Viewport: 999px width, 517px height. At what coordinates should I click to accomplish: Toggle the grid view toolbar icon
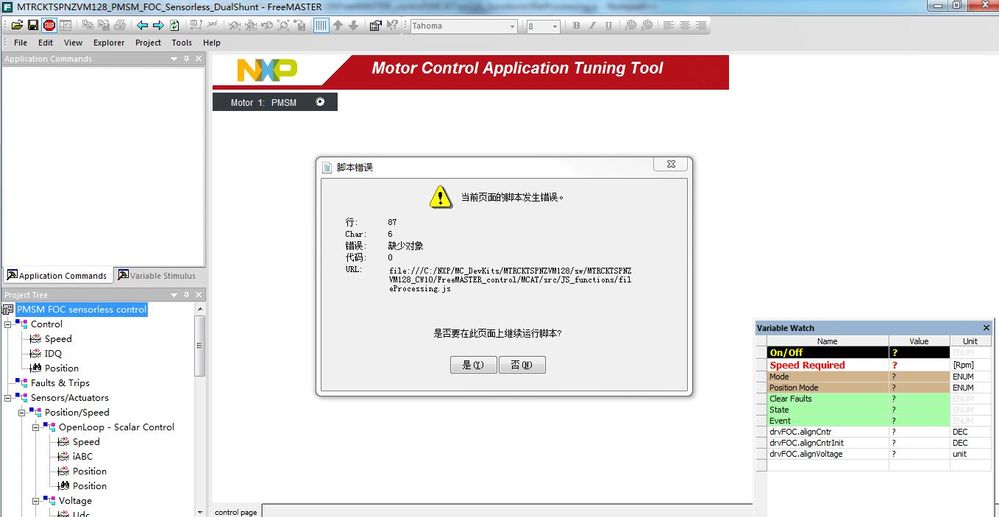coord(321,25)
